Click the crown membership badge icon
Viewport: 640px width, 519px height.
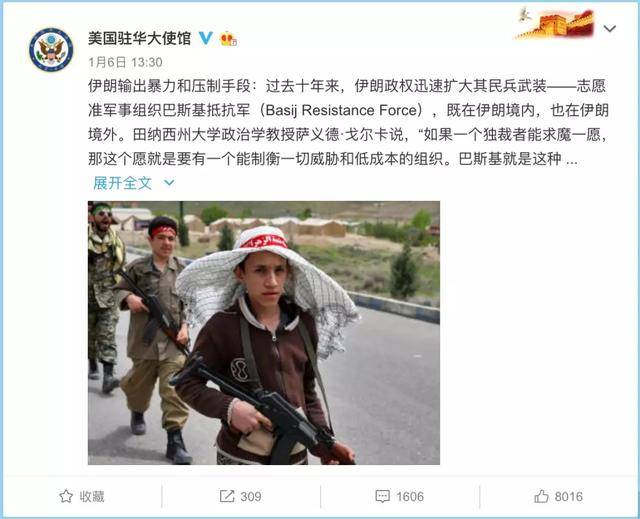pos(228,39)
